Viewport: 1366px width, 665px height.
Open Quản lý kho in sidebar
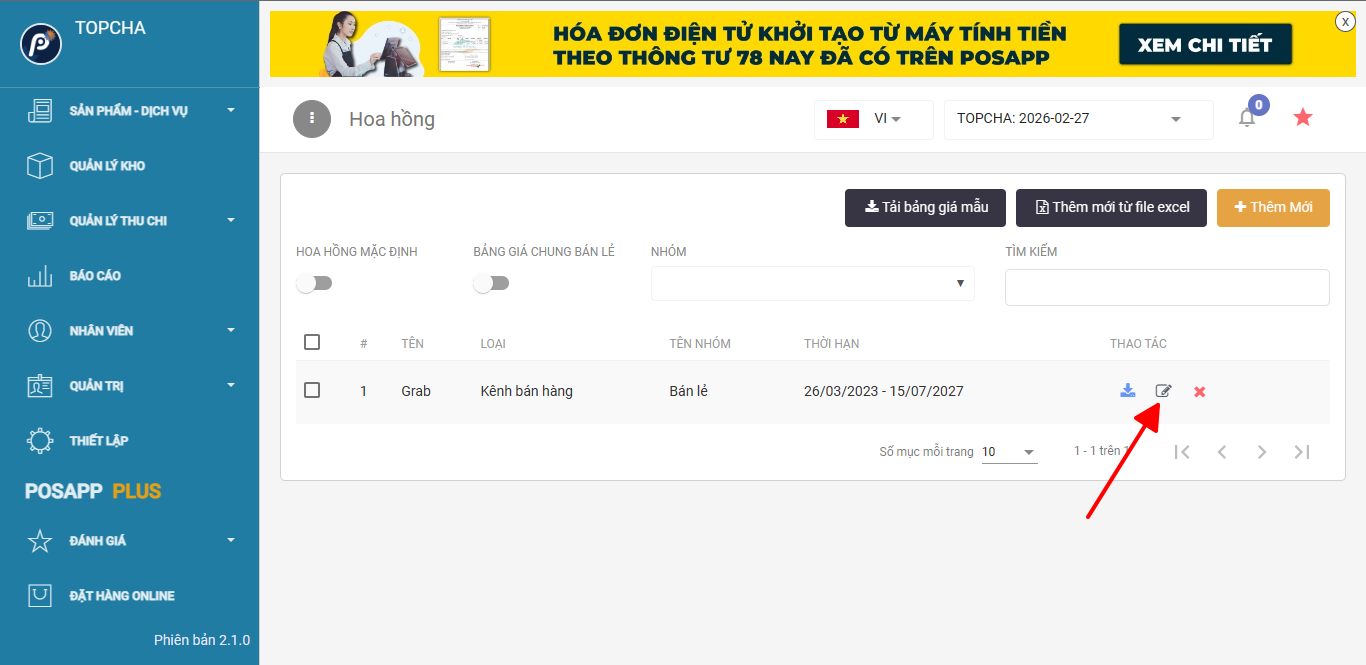(x=107, y=166)
